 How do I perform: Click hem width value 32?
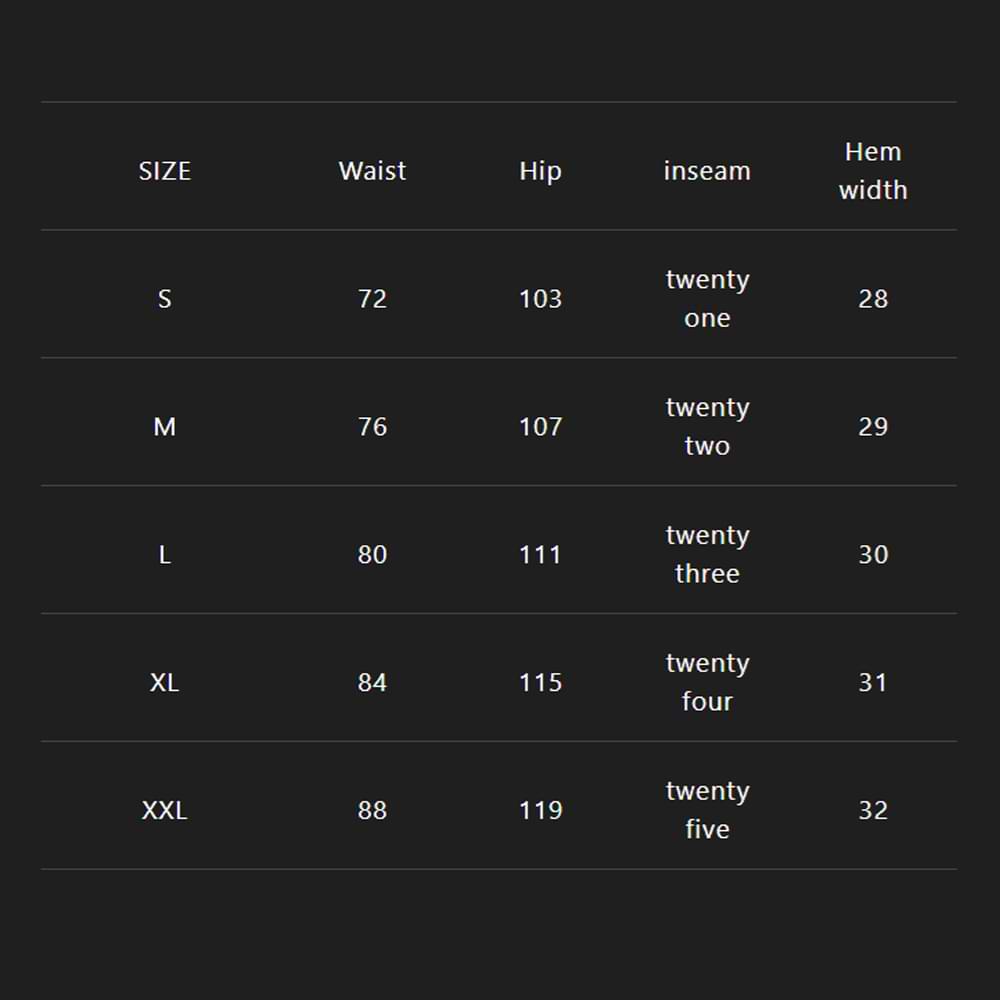tap(873, 811)
